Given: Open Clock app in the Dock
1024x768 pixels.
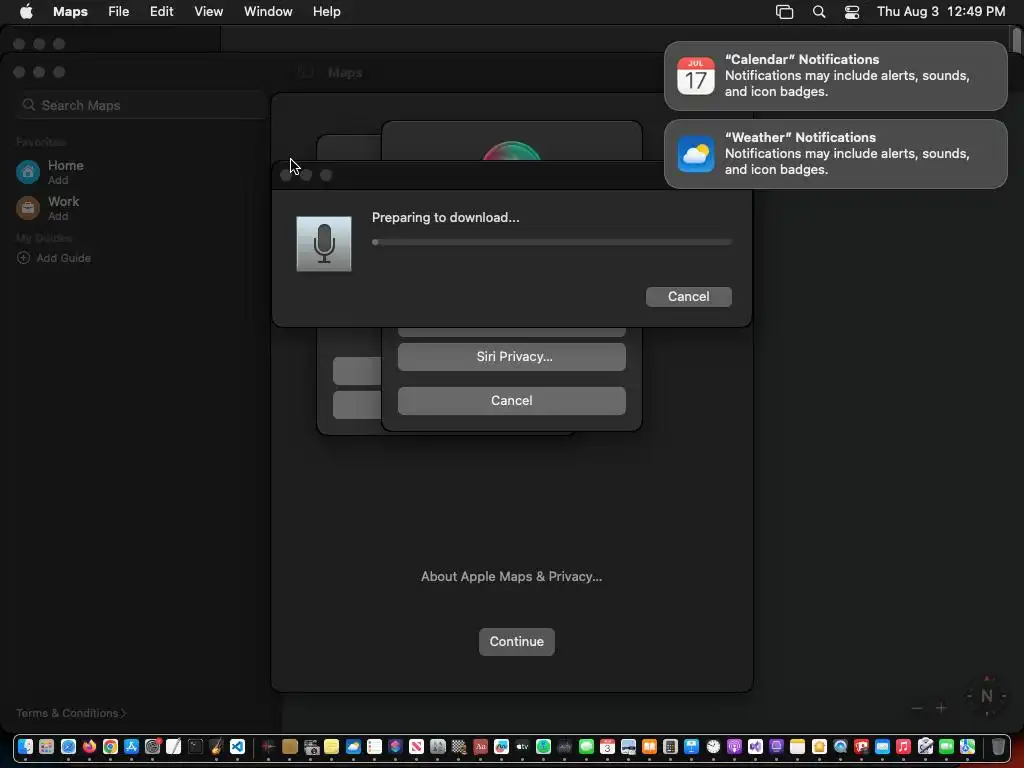Looking at the screenshot, I should pyautogui.click(x=713, y=746).
